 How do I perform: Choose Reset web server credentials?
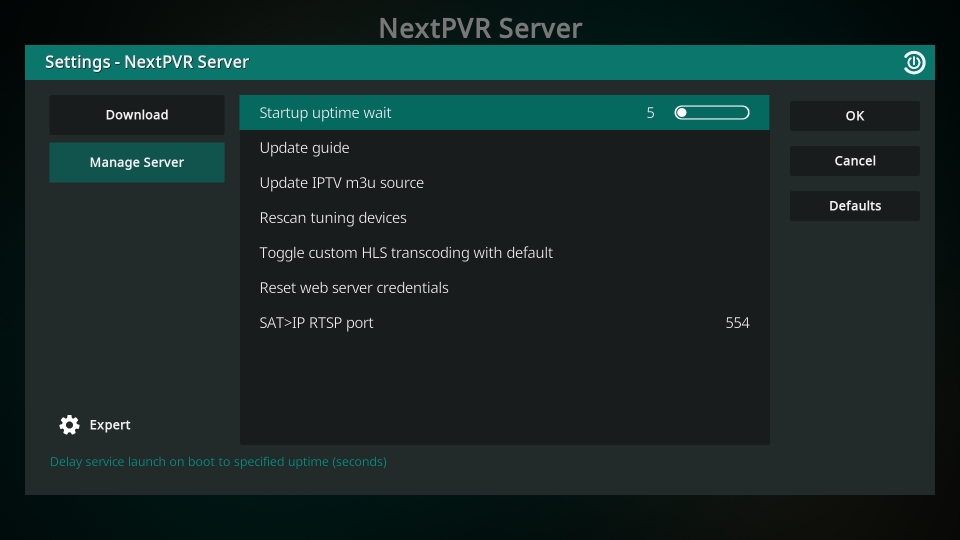353,288
